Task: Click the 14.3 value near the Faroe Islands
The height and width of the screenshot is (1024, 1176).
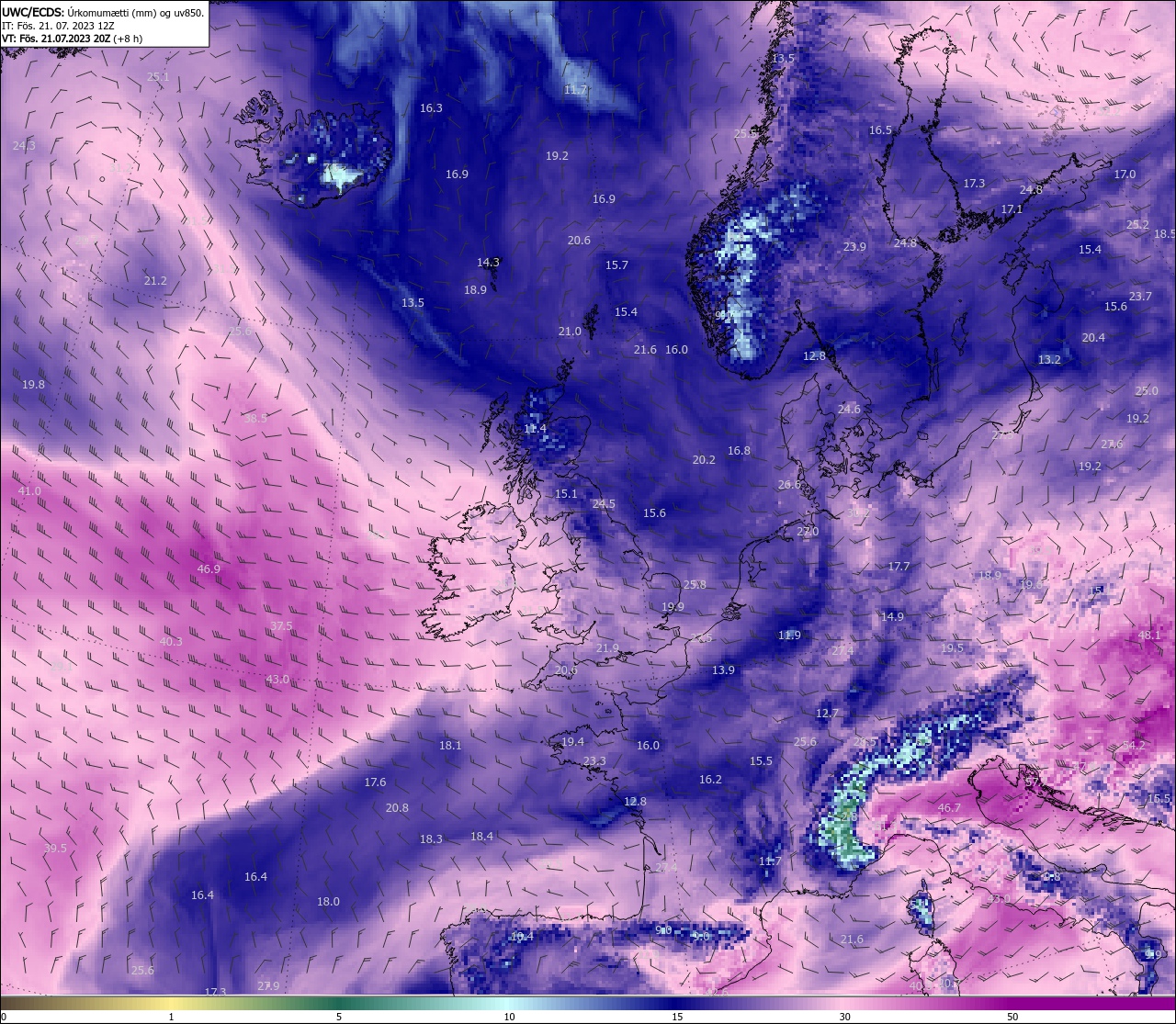Action: (488, 263)
